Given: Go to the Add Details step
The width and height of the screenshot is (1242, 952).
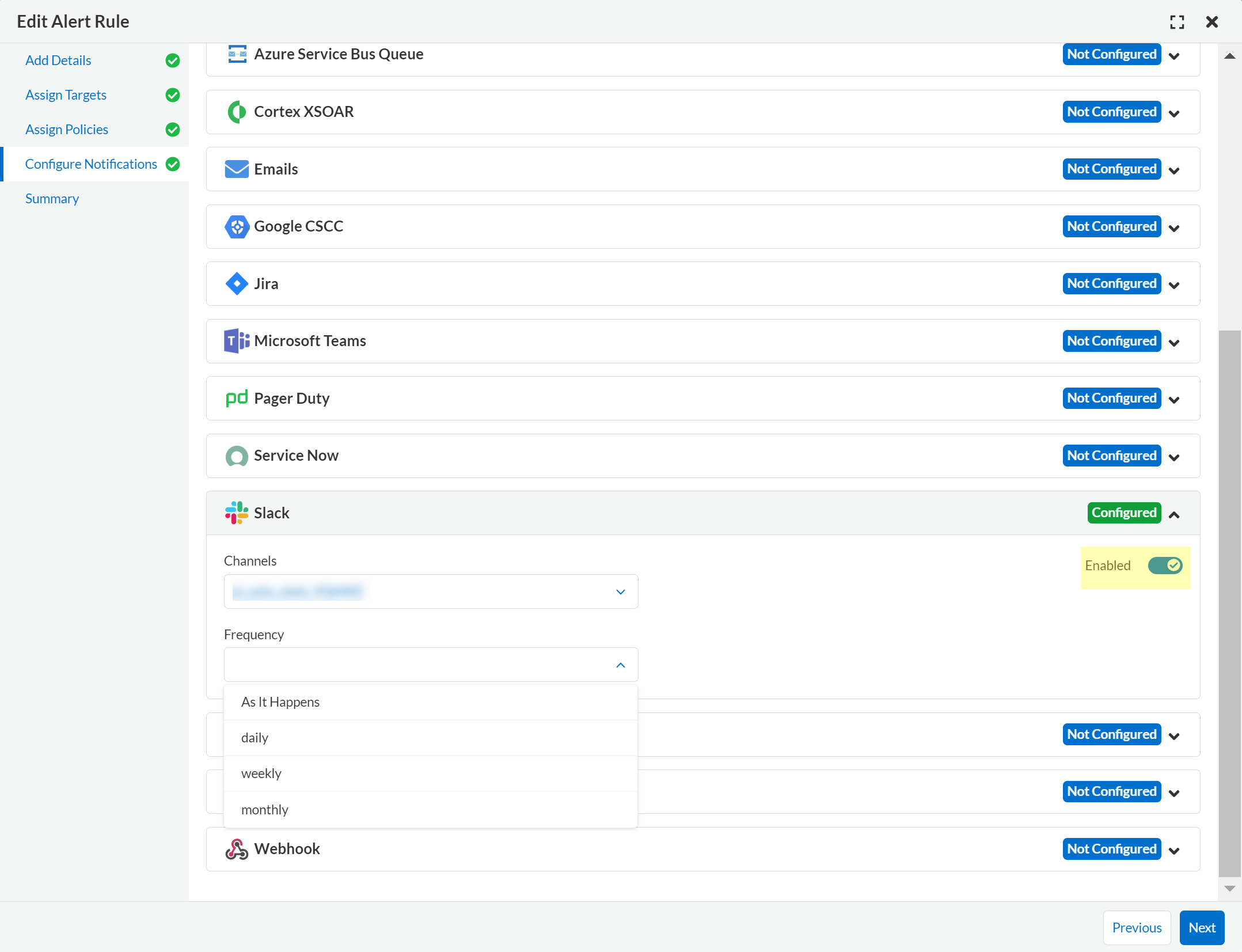Looking at the screenshot, I should click(58, 60).
